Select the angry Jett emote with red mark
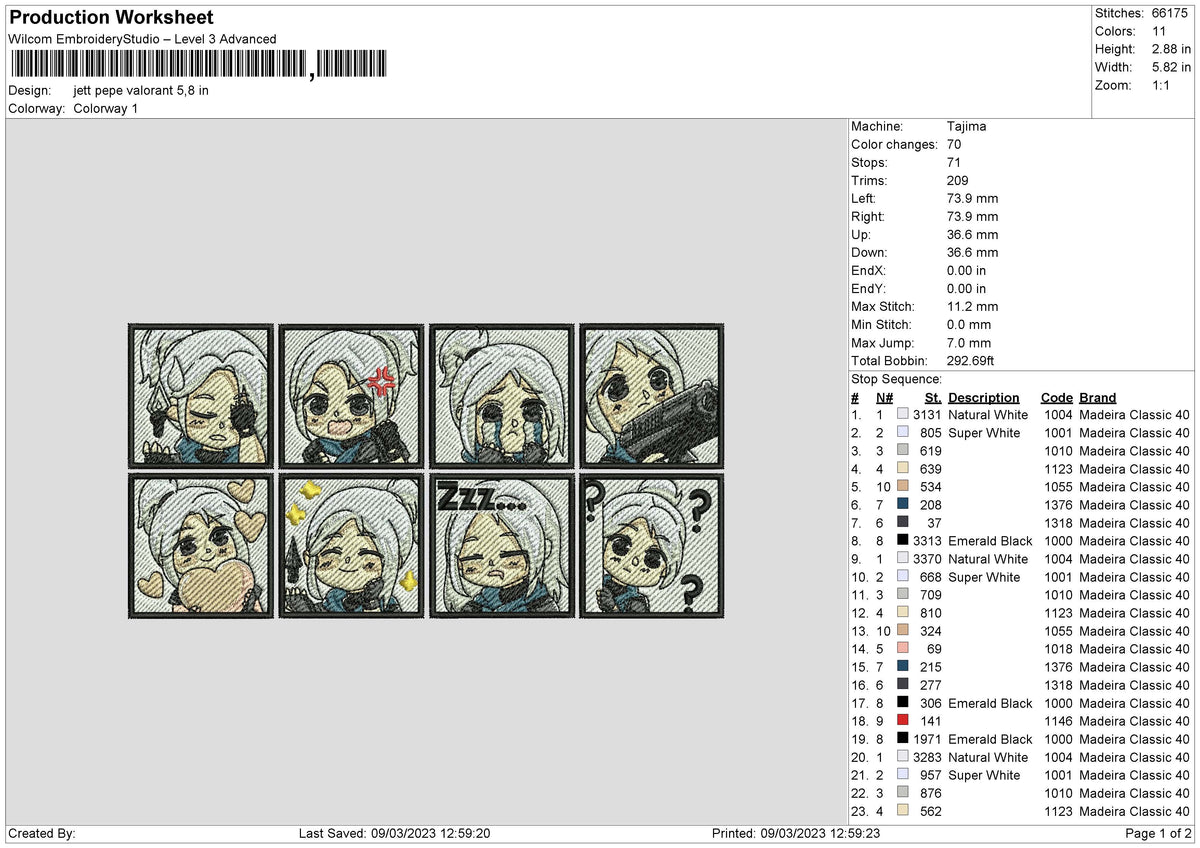This screenshot has width=1200, height=848. coord(351,395)
